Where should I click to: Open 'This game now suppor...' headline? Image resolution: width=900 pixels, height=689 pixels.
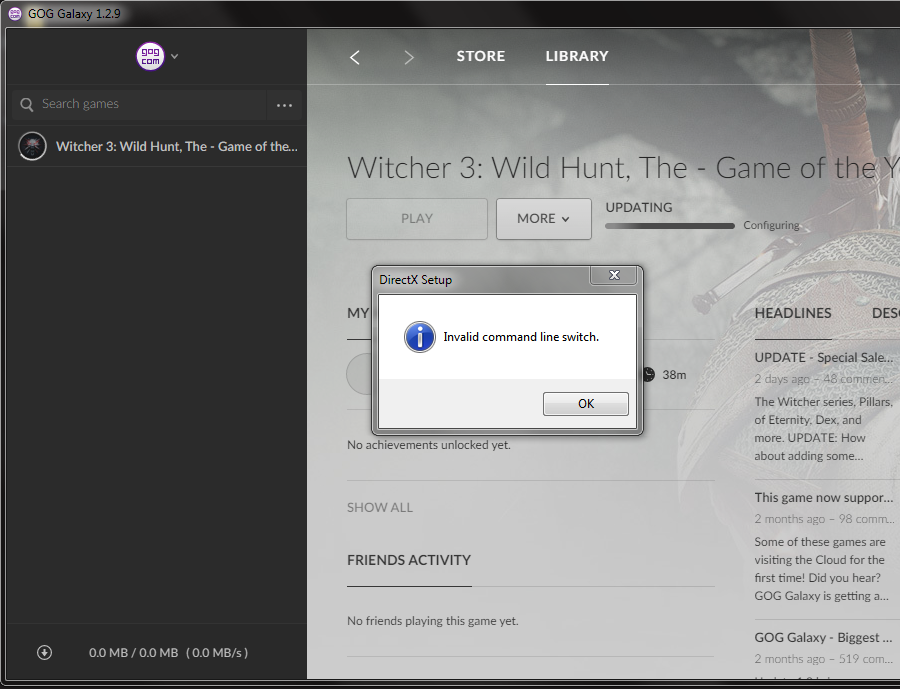pos(823,497)
